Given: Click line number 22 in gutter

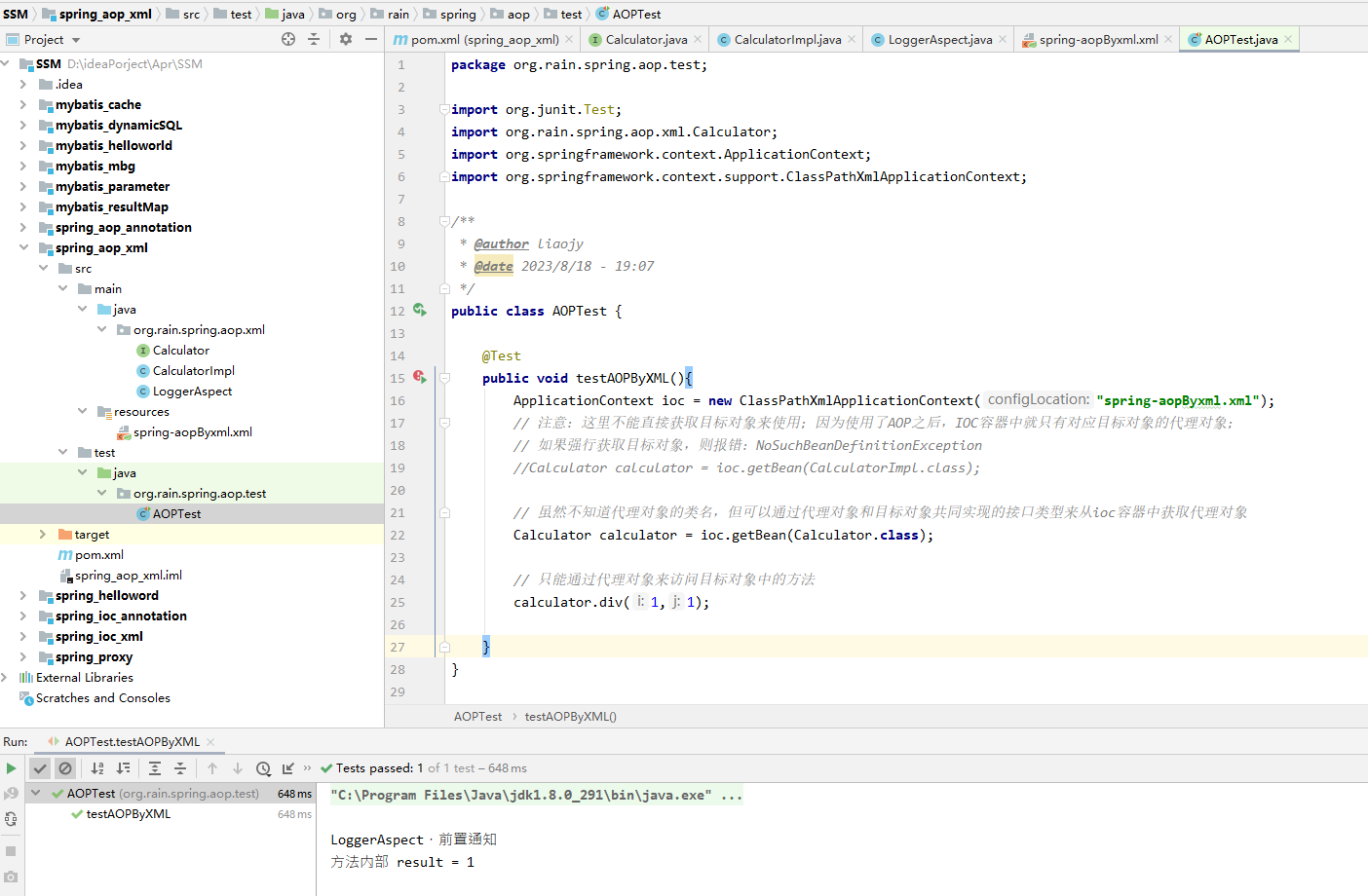Looking at the screenshot, I should pyautogui.click(x=398, y=535).
